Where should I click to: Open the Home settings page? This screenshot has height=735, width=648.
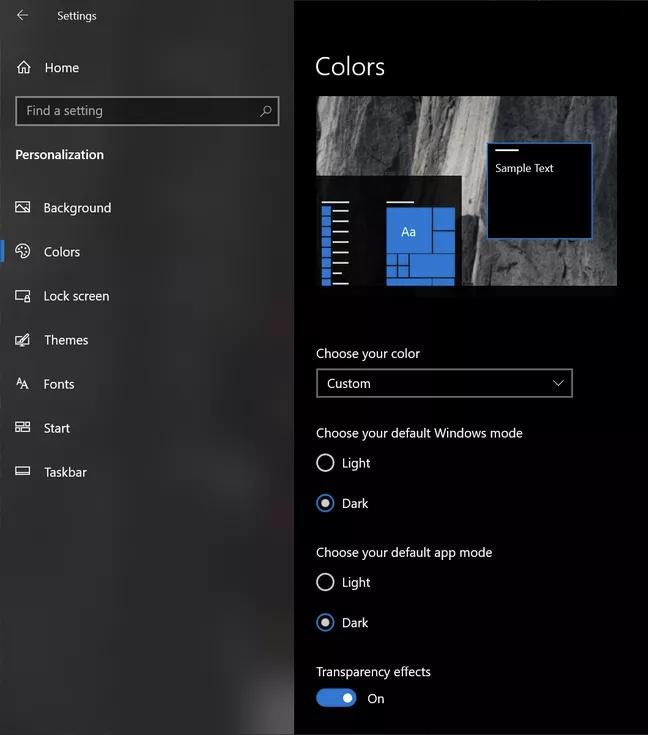pyautogui.click(x=61, y=68)
